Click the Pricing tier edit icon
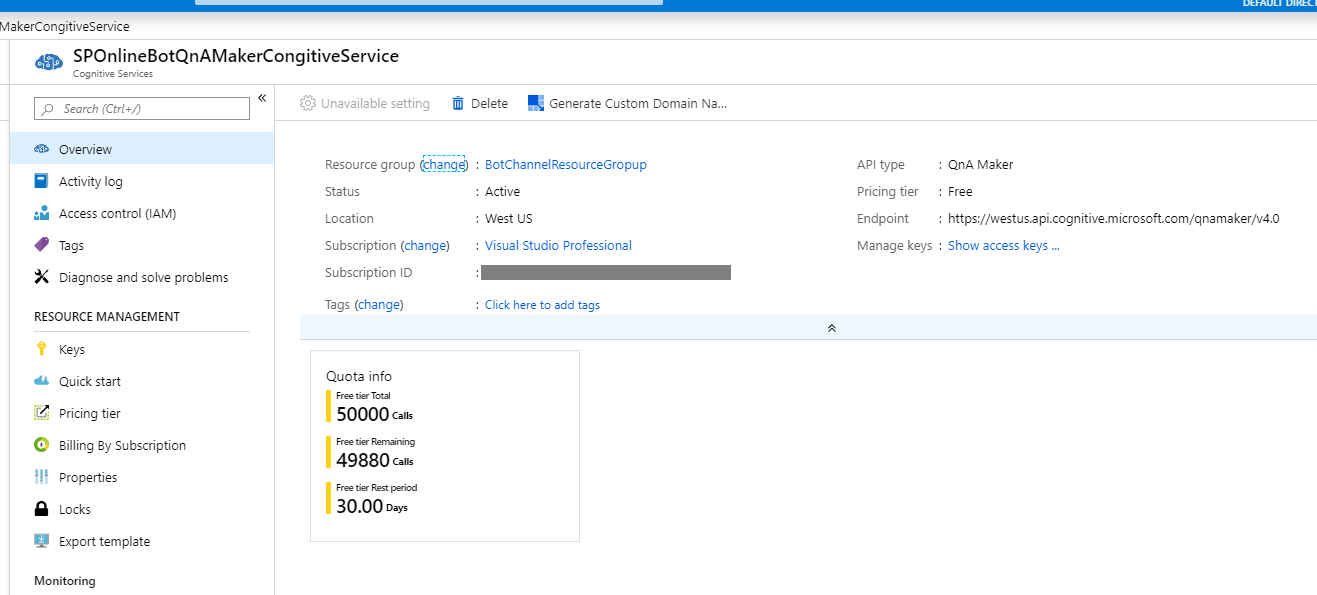 tap(41, 413)
